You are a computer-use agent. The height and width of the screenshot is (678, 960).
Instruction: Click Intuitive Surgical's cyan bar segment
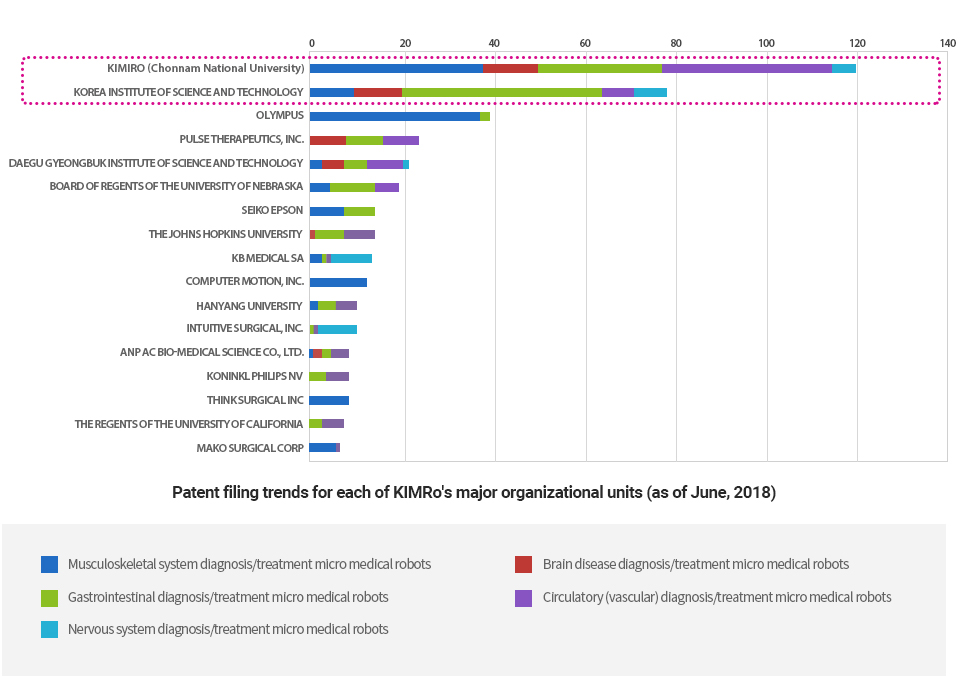(337, 329)
